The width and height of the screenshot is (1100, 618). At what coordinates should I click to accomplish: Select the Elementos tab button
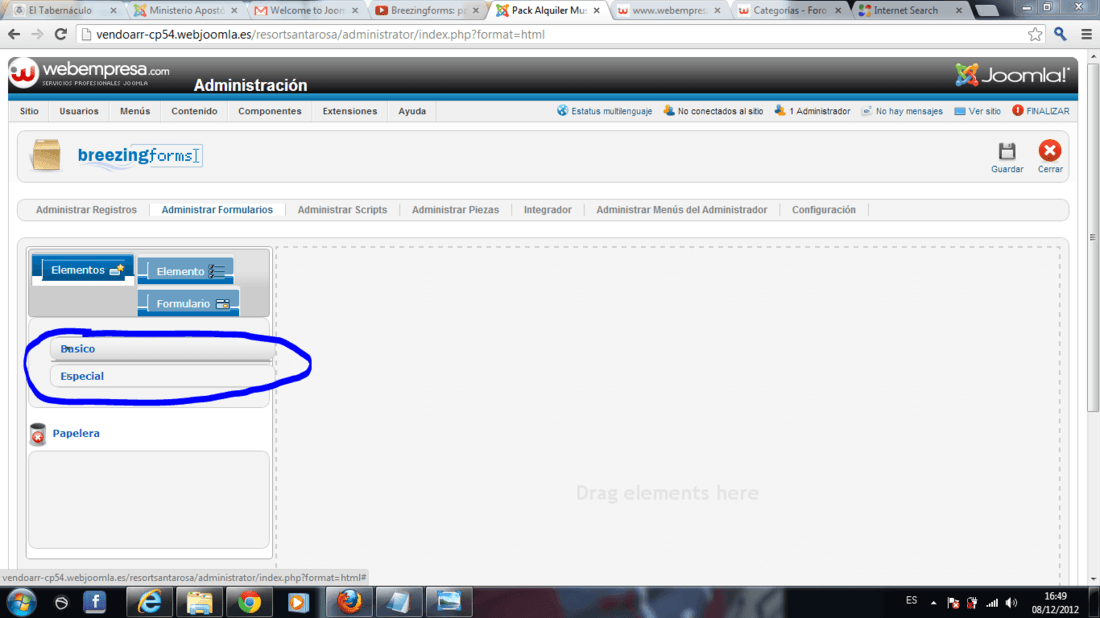83,270
